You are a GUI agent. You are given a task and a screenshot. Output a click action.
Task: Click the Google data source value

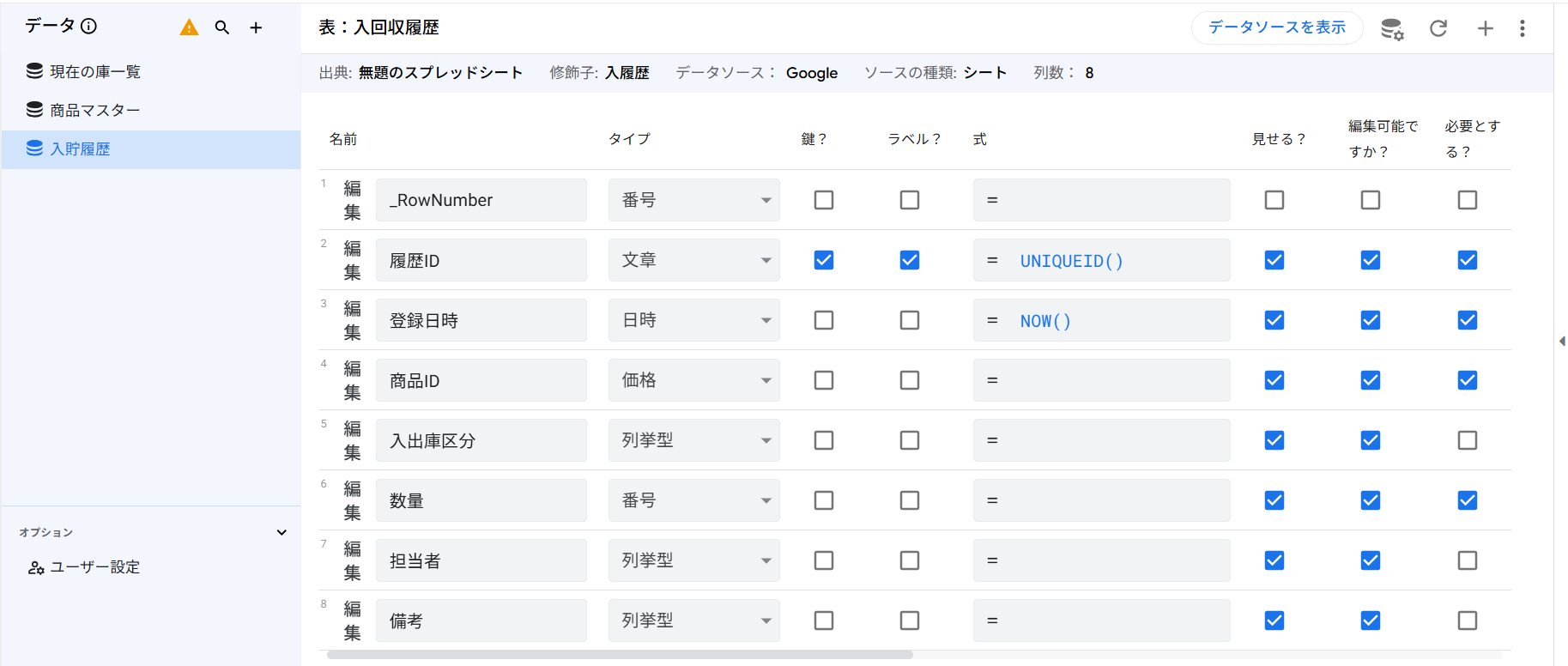(812, 73)
